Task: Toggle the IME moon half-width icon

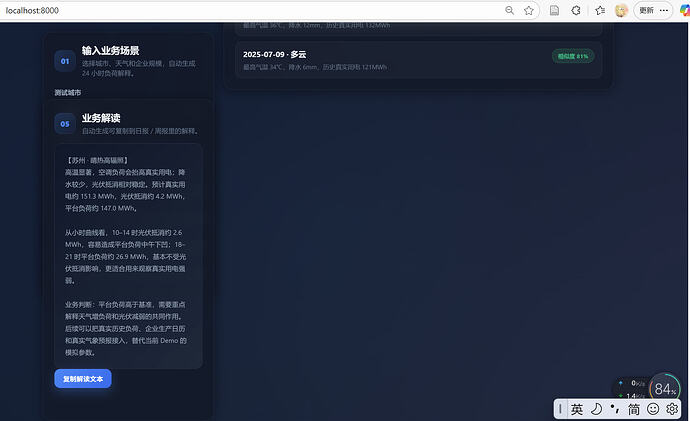Action: [596, 409]
